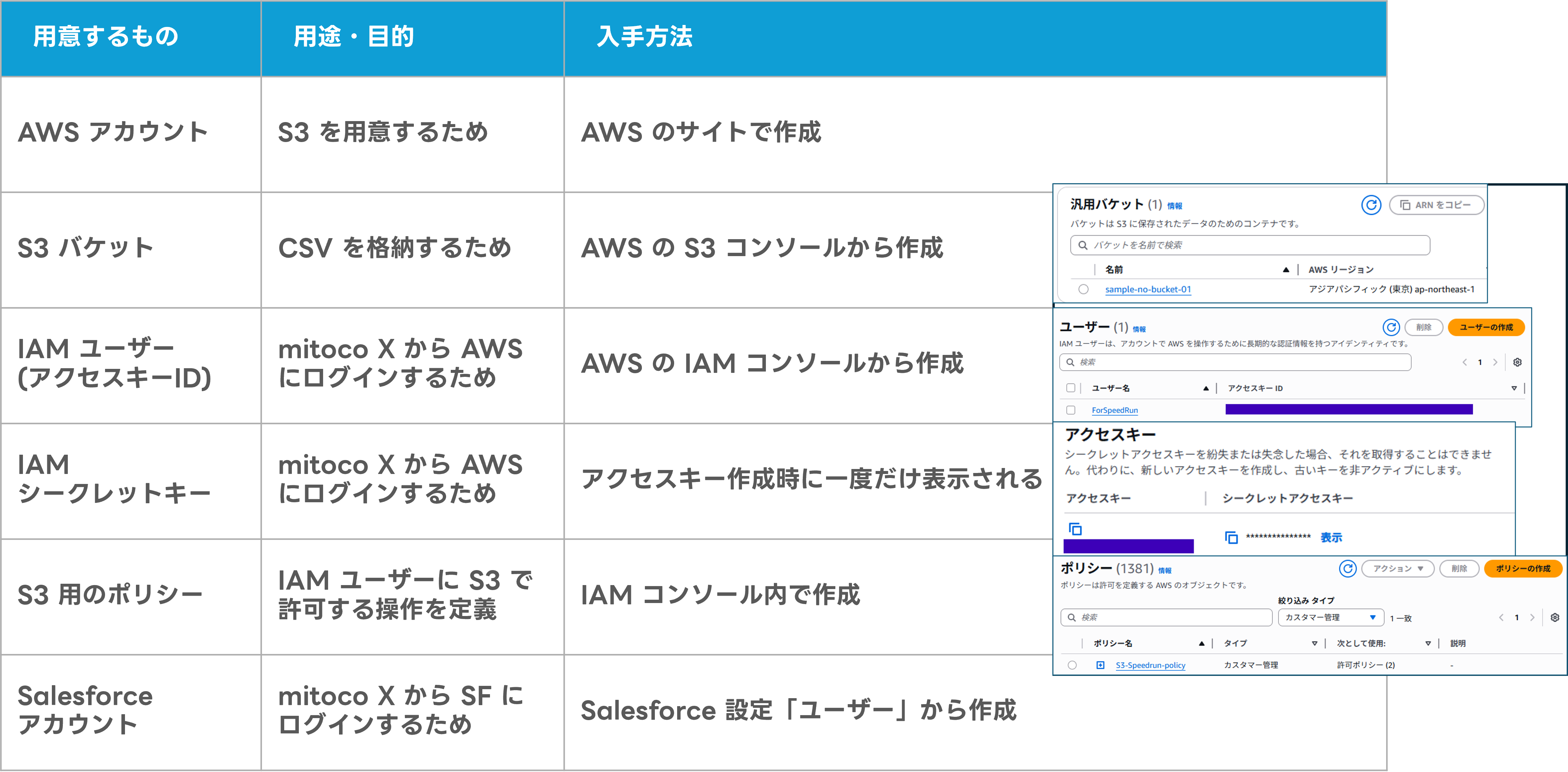Open the 情報 link beside 汎用バケット
1568x772 pixels.
point(1174,207)
